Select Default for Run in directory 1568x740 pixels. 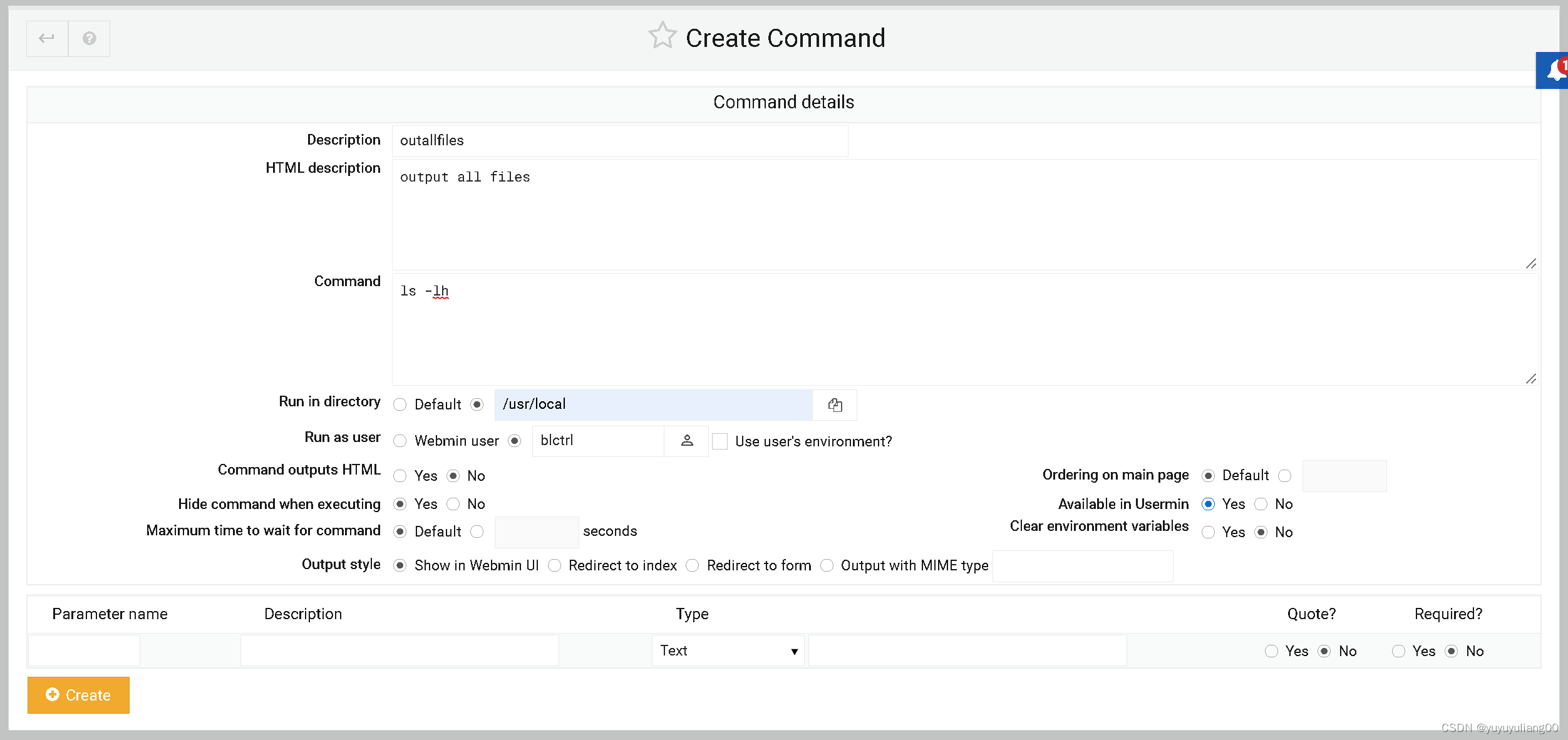tap(400, 405)
